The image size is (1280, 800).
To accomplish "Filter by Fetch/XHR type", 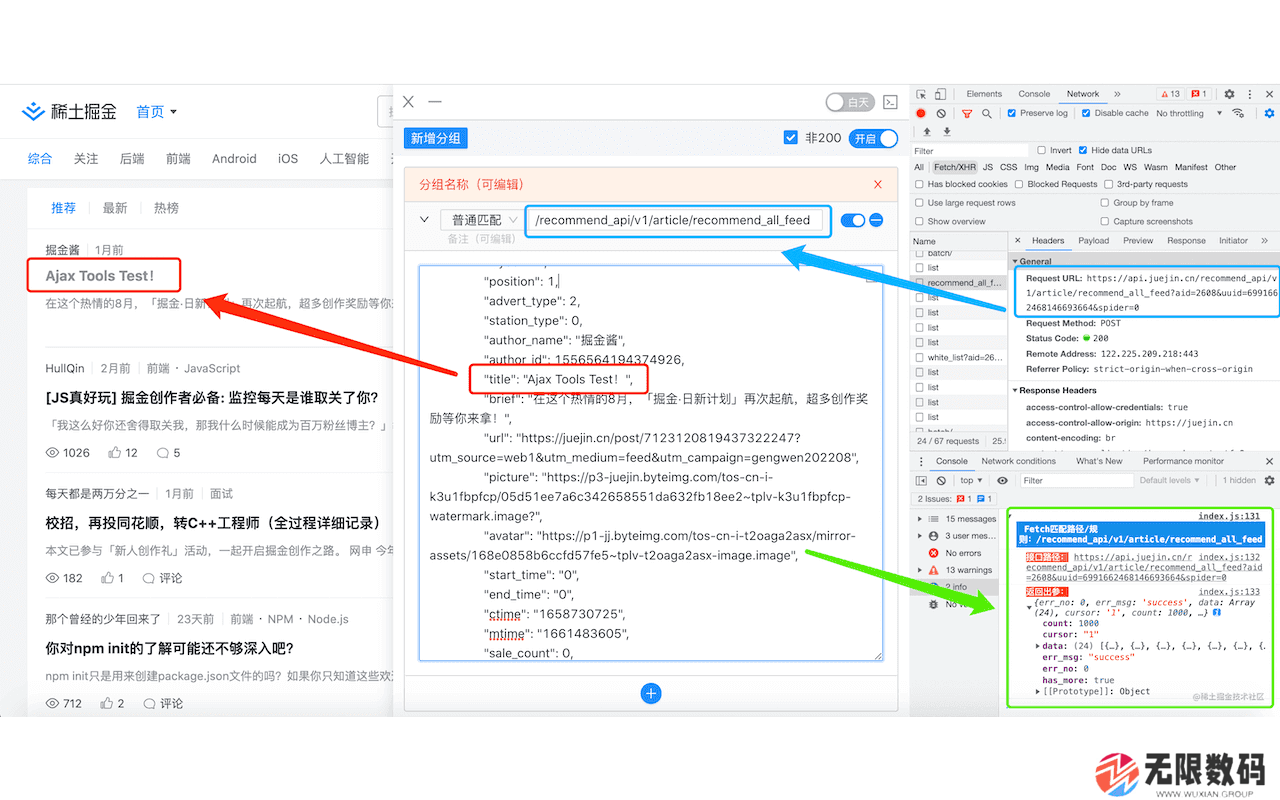I will point(955,167).
